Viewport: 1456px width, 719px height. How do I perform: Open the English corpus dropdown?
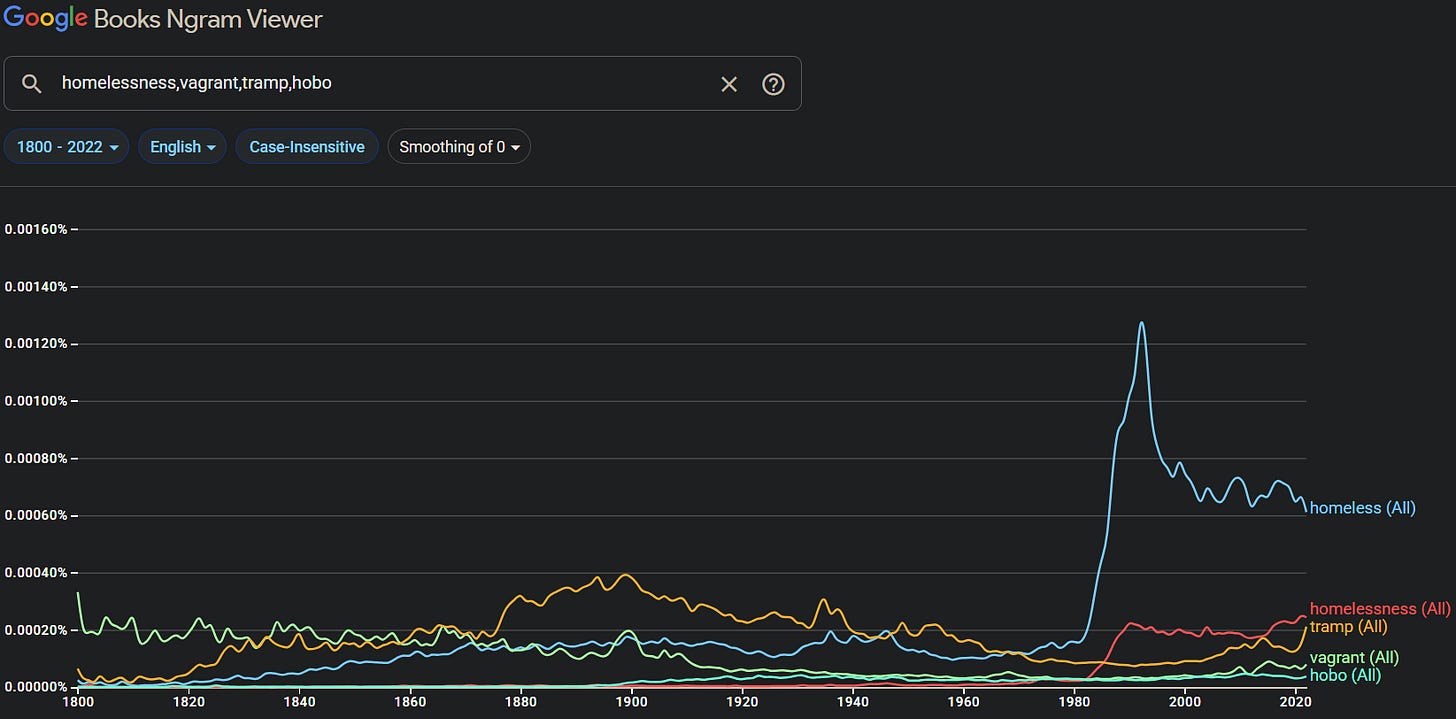(182, 147)
